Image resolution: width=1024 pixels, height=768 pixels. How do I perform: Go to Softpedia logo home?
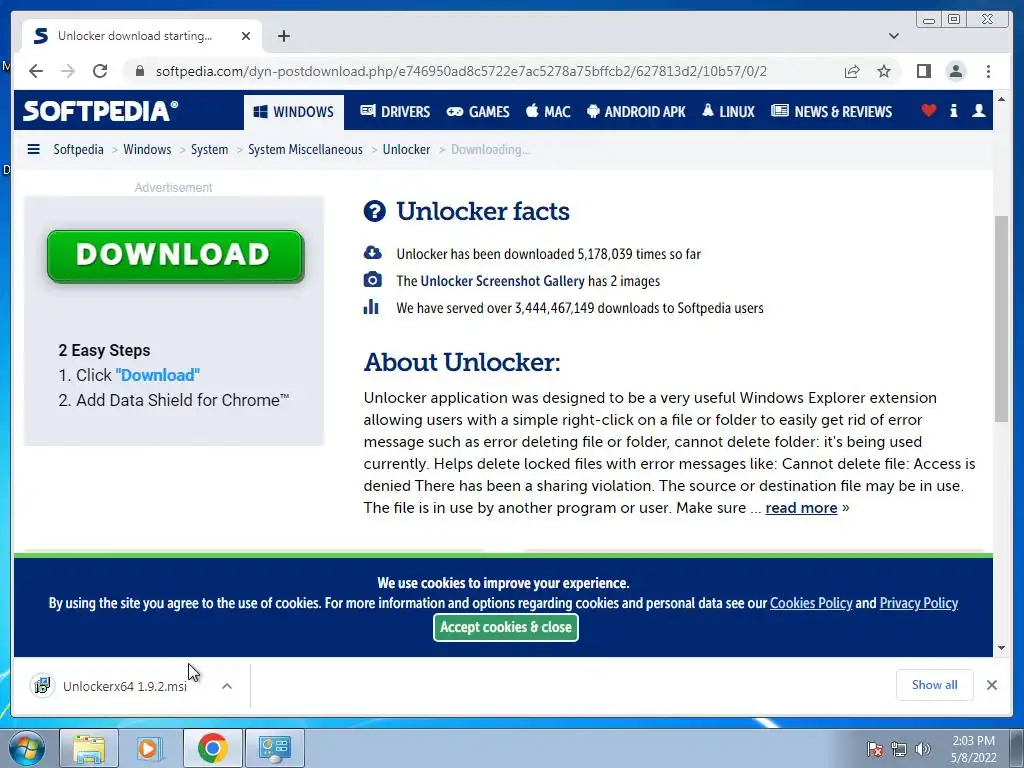coord(100,111)
